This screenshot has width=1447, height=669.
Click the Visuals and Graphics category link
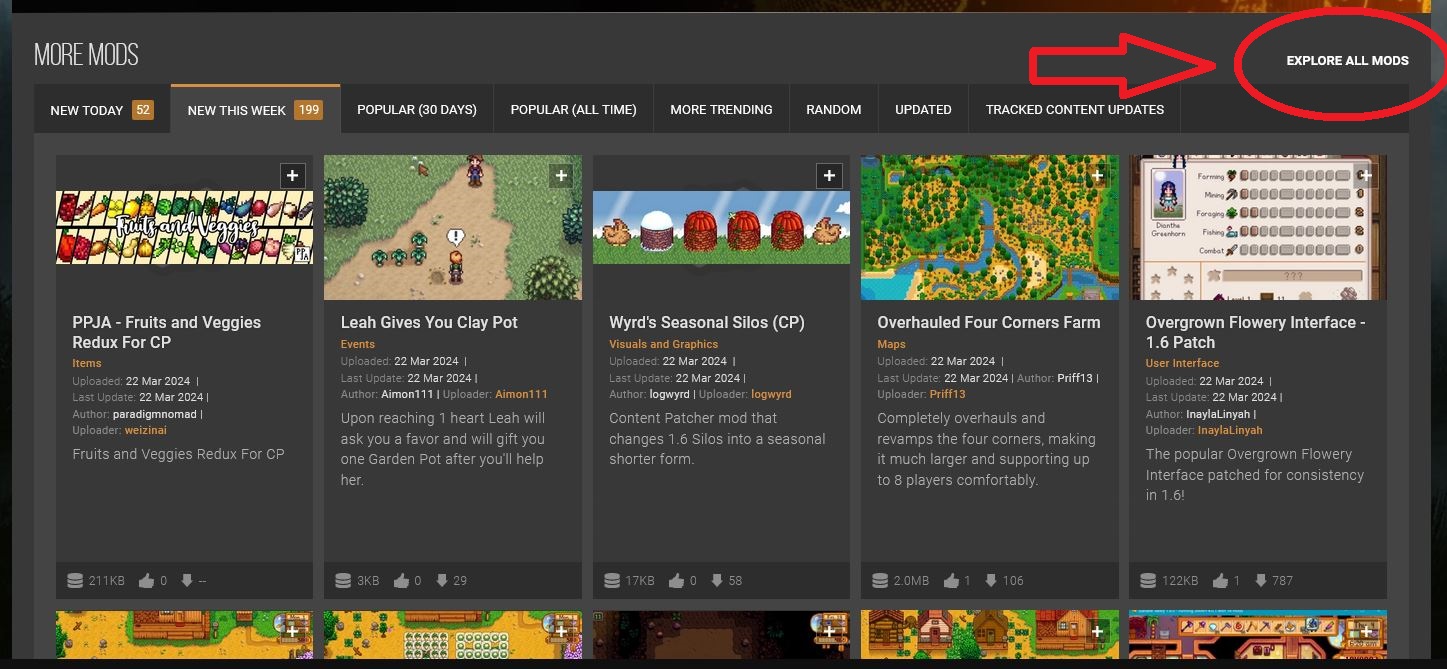click(x=664, y=344)
